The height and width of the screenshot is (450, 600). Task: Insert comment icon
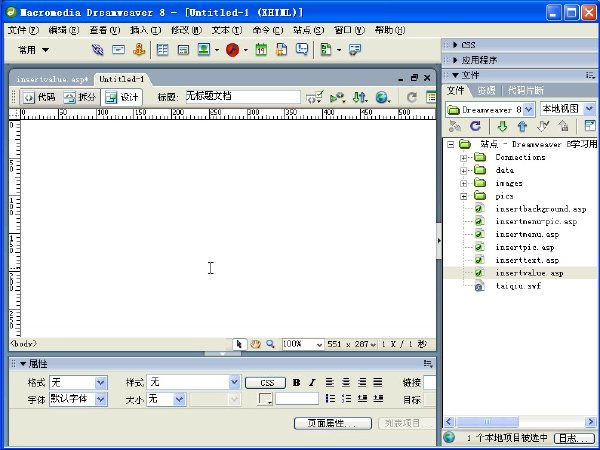point(302,50)
